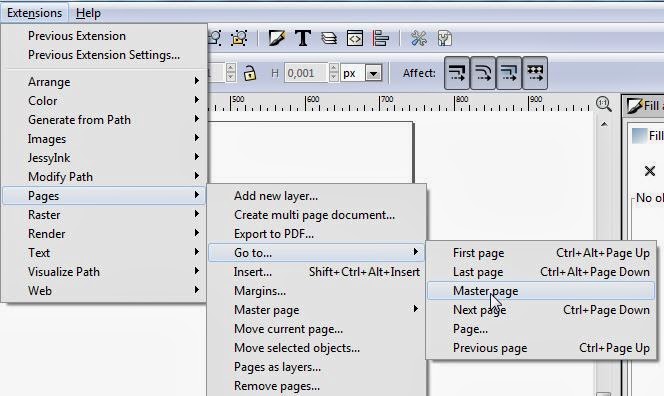The image size is (664, 396).
Task: Expand the Images submenu
Action: tap(104, 139)
